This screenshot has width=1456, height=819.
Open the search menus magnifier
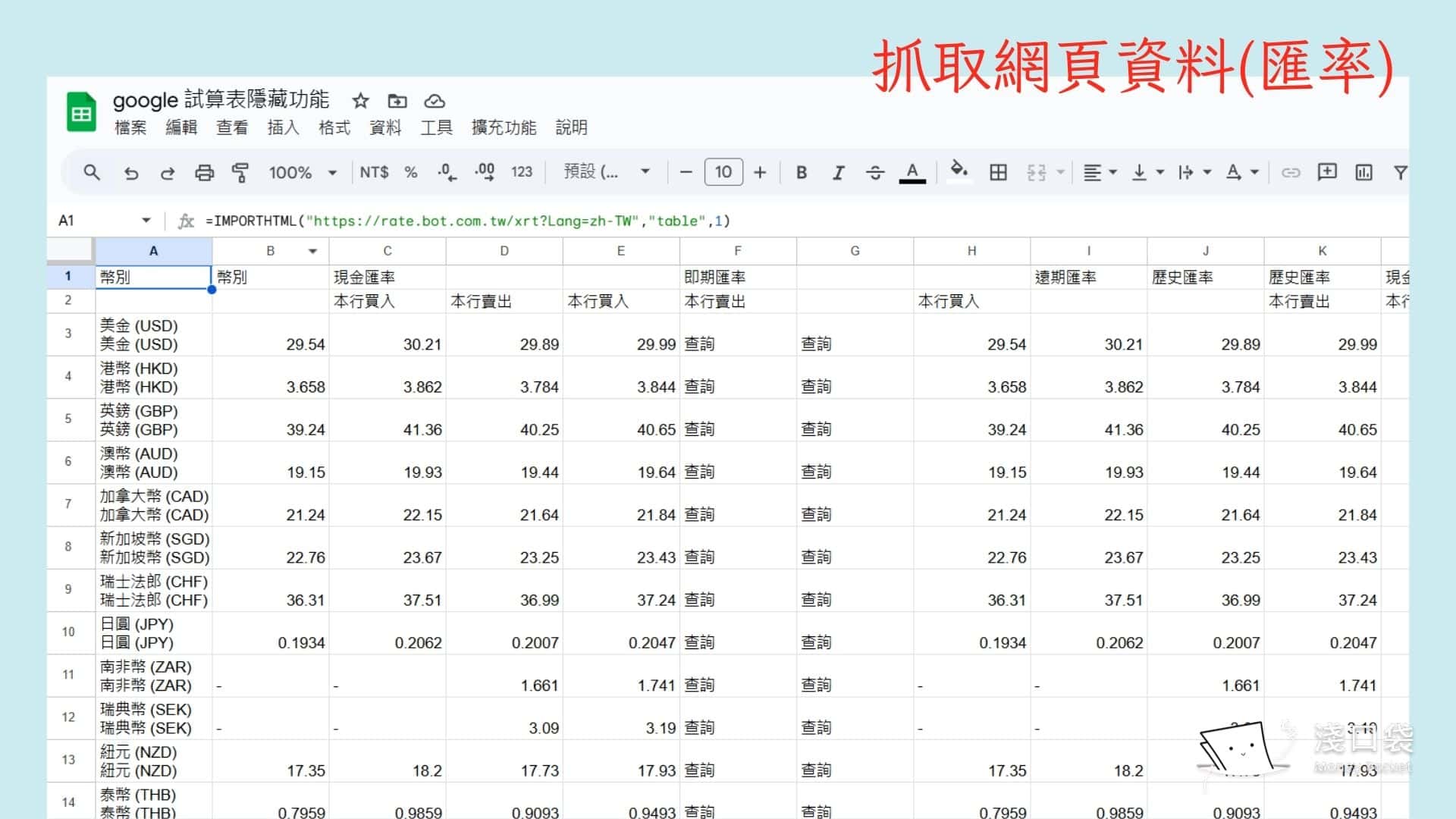click(92, 172)
